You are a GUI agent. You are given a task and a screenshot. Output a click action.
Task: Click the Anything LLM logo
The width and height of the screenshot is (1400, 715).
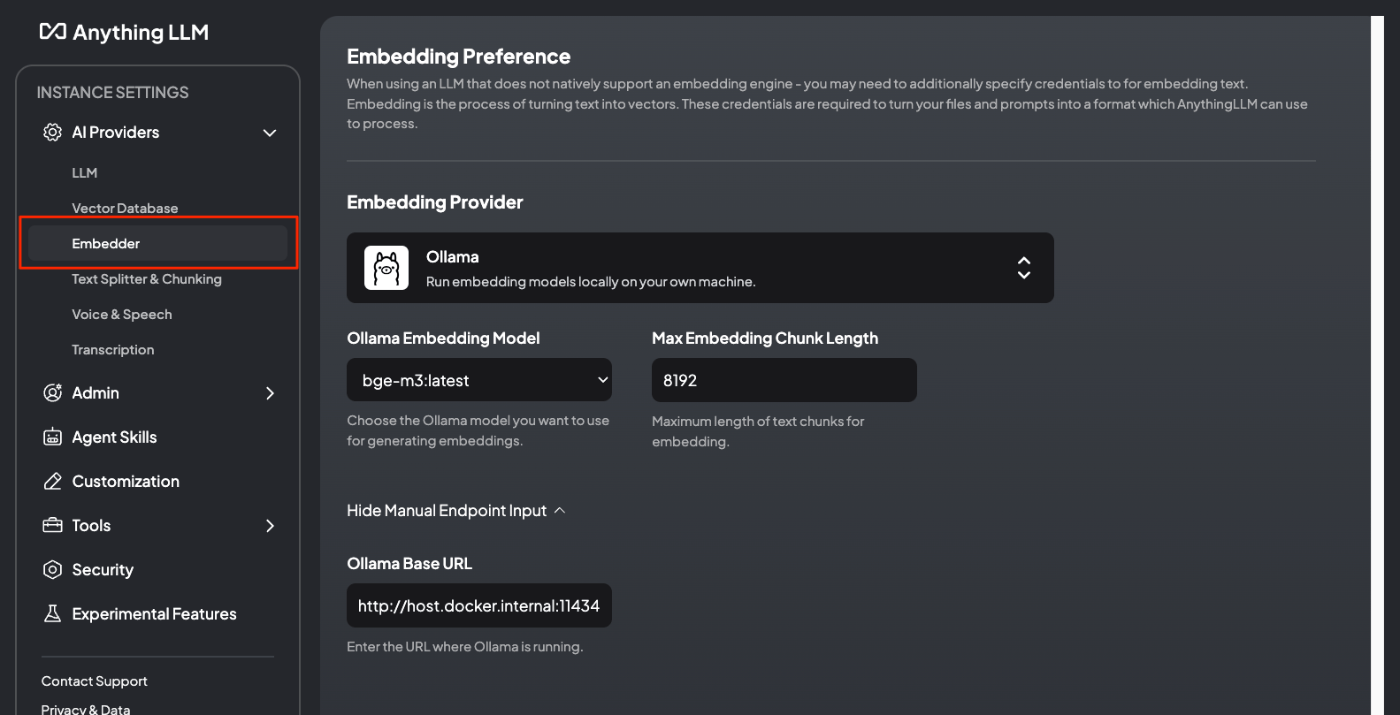pos(124,32)
